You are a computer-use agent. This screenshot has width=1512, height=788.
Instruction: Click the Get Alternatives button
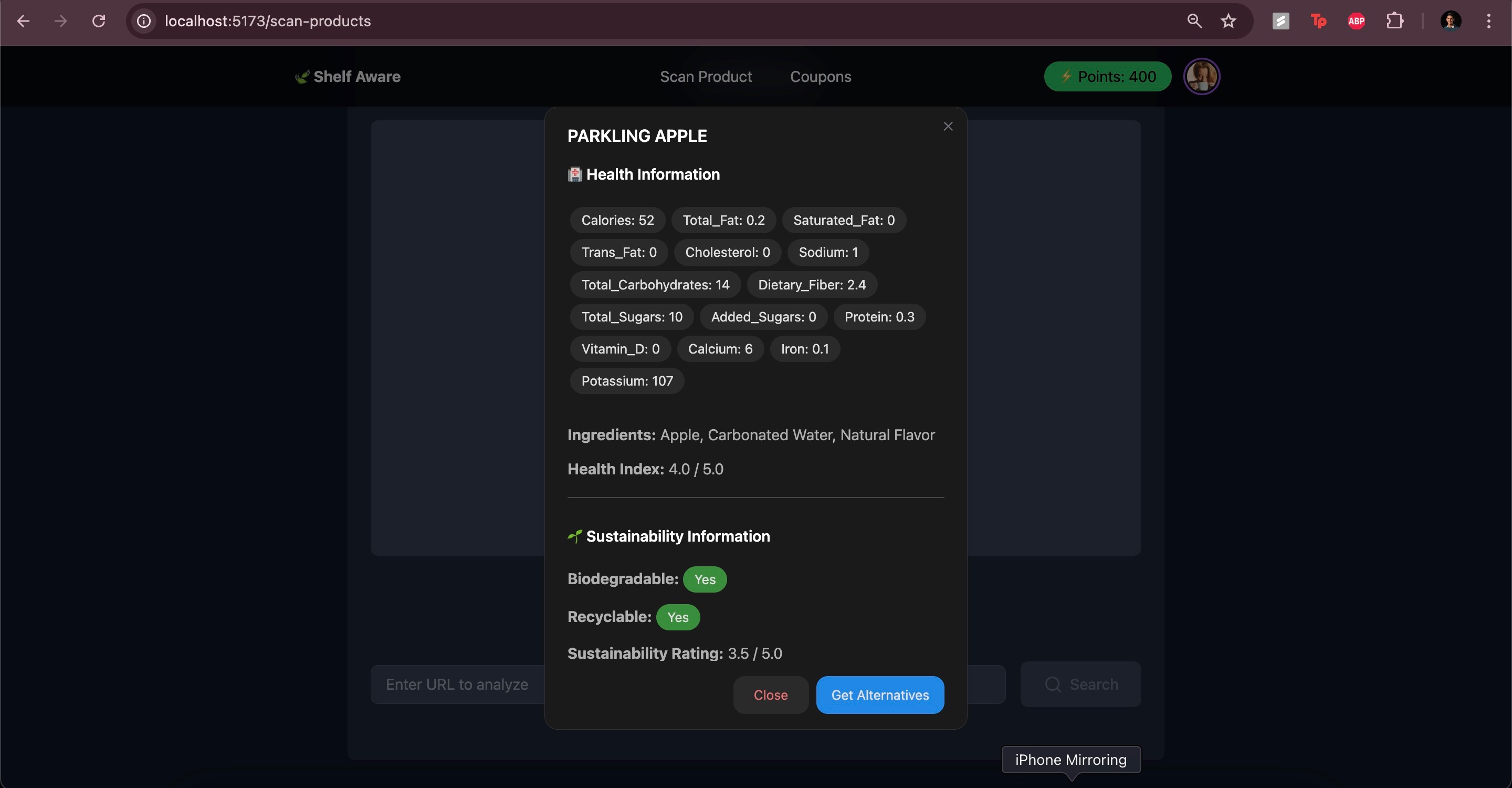(x=880, y=694)
